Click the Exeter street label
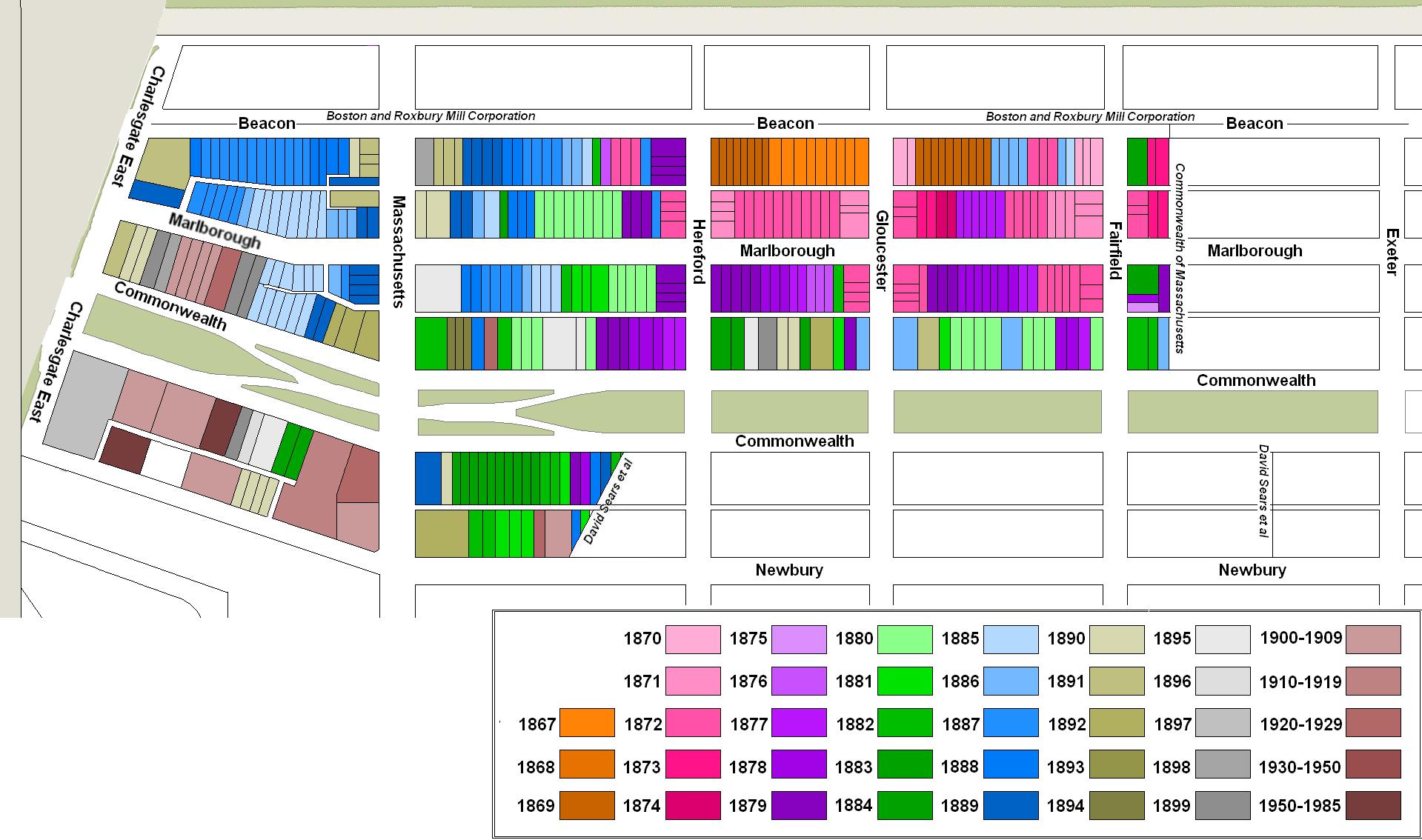This screenshot has height=840, width=1422. [x=1392, y=252]
